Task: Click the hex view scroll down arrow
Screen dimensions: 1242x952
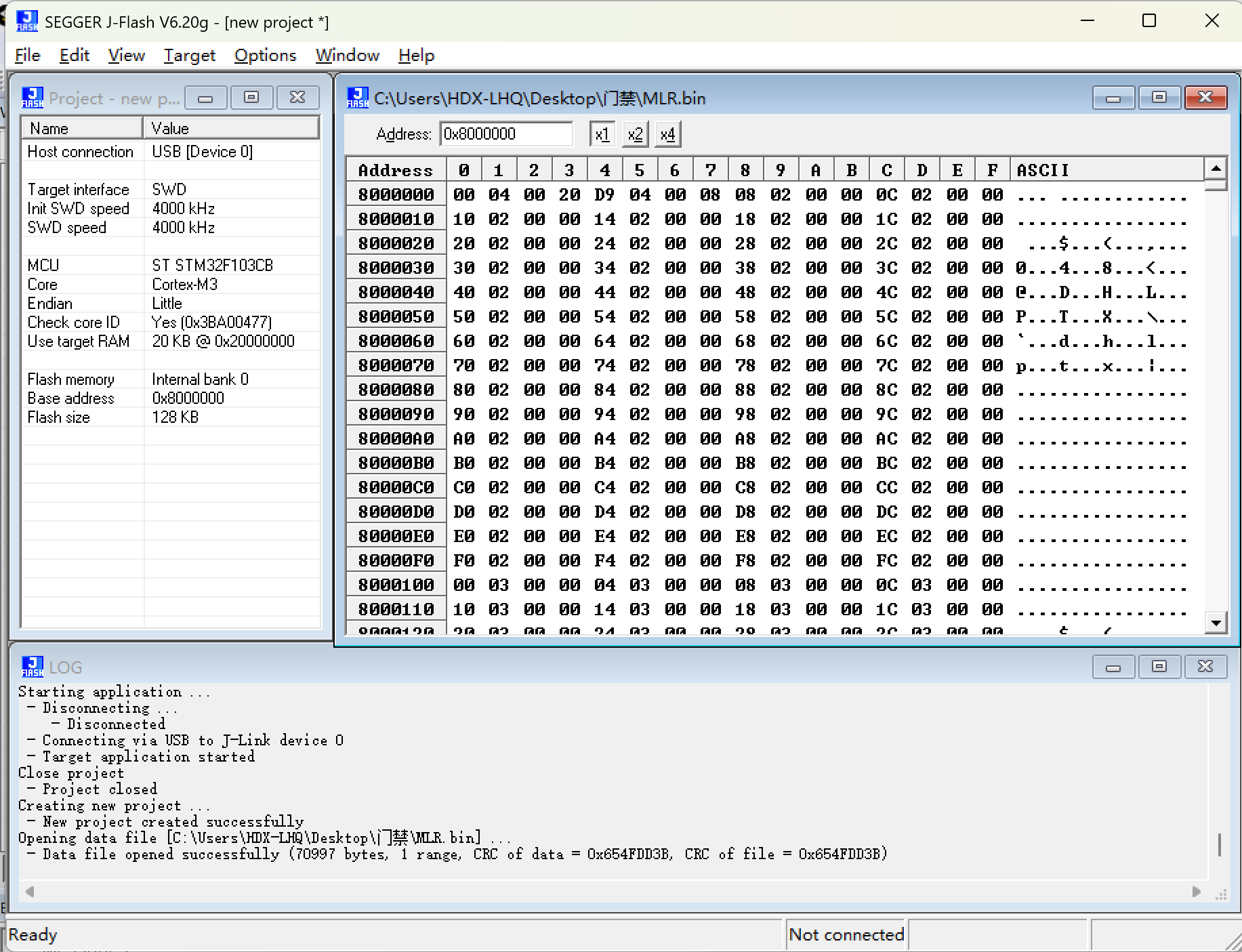Action: pyautogui.click(x=1216, y=622)
